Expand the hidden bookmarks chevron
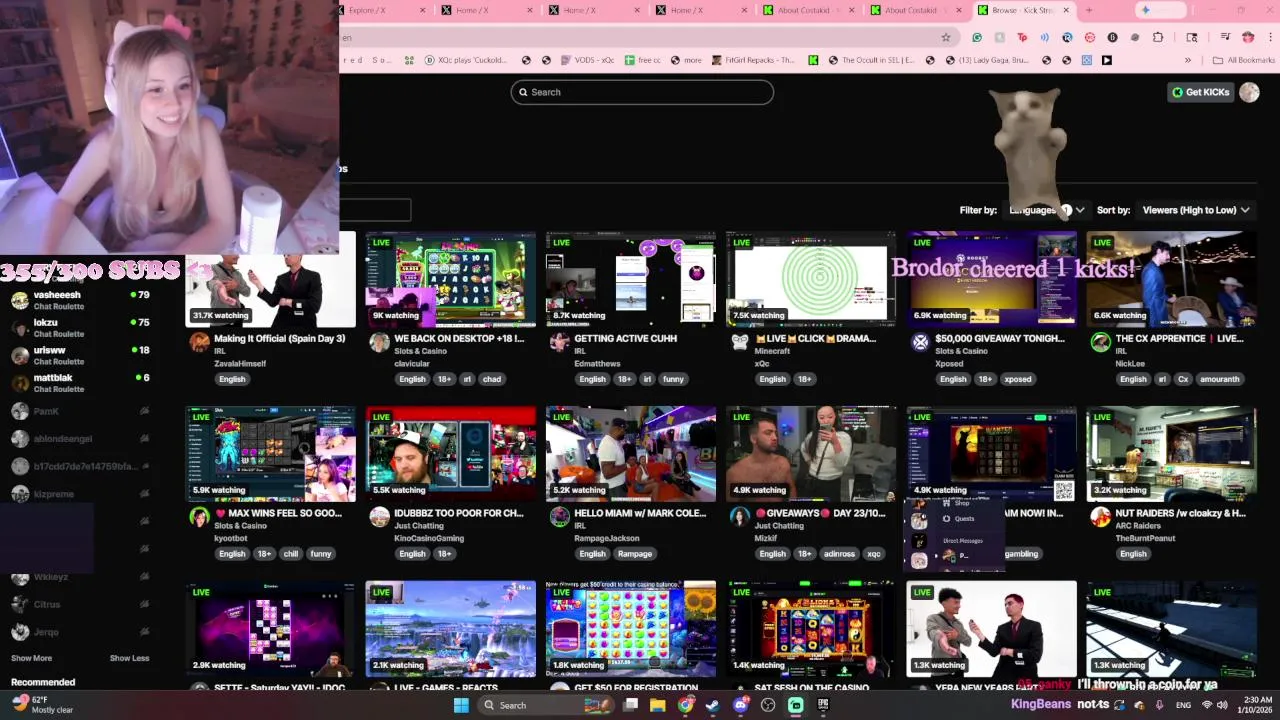The height and width of the screenshot is (720, 1280). tap(1188, 60)
